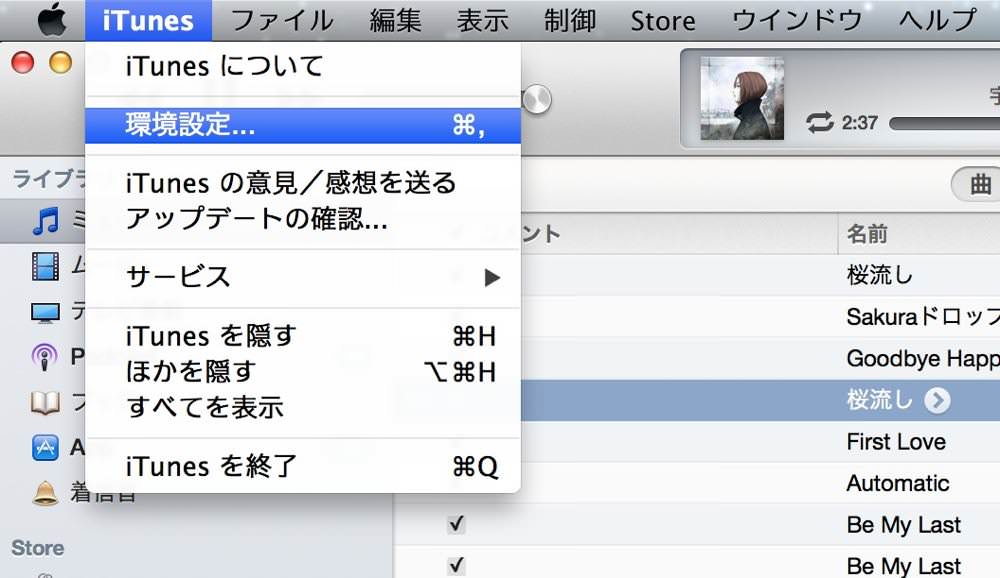Expand the サービス submenu
The image size is (1000, 578).
click(303, 277)
